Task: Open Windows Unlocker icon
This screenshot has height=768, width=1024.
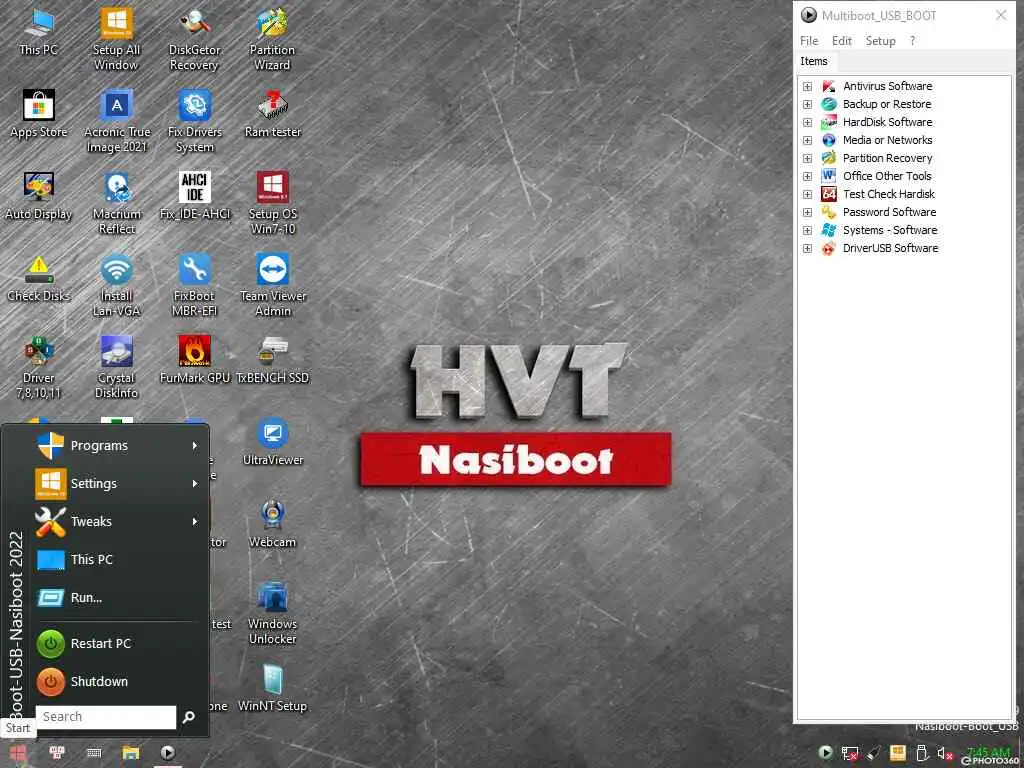Action: (272, 614)
